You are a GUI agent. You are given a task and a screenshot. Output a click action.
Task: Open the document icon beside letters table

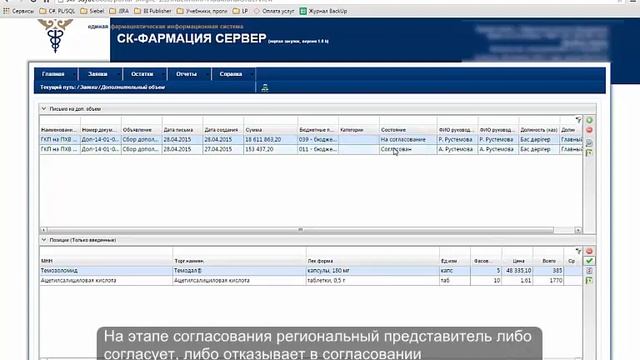point(589,143)
